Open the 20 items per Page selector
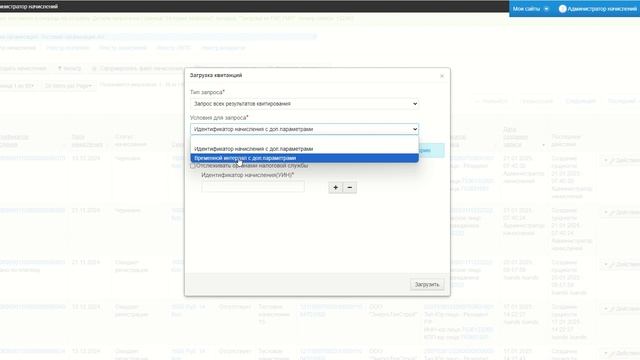The image size is (640, 360). click(68, 86)
